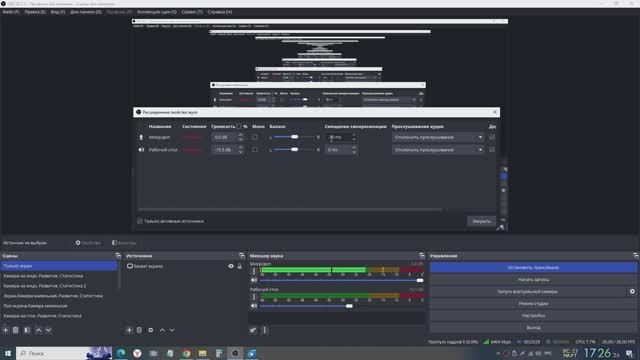
Task: Add a new source with the plus icon
Action: click(129, 330)
